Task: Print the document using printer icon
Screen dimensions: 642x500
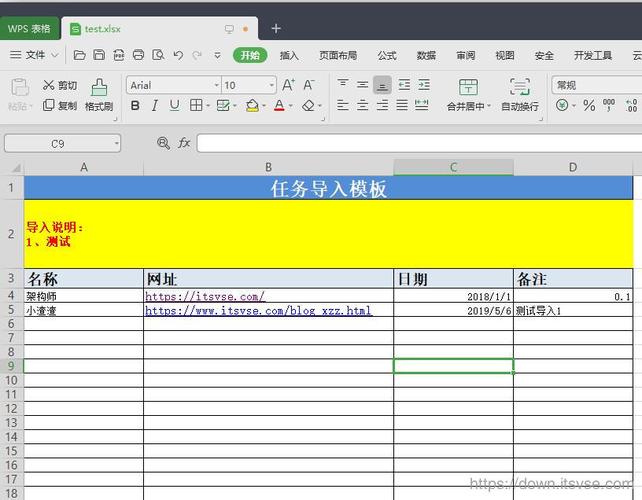Action: coord(138,55)
